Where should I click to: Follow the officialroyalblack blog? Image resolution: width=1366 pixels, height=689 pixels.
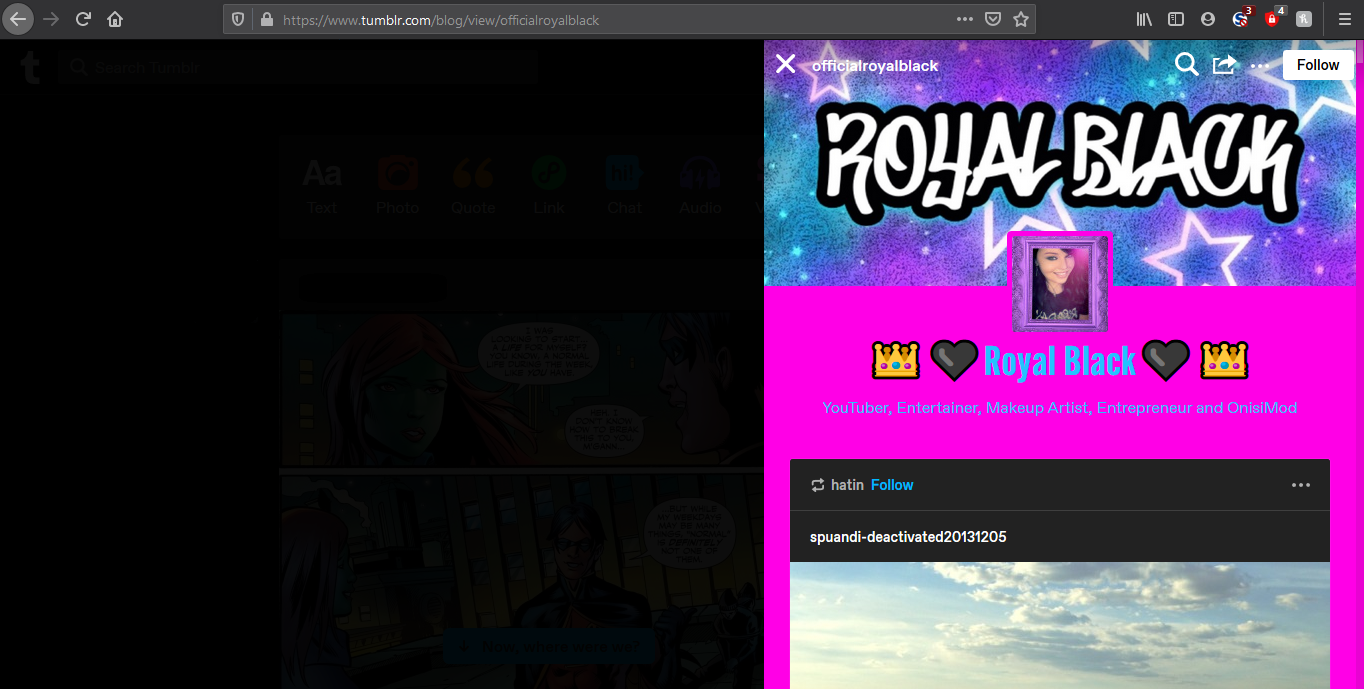(1318, 65)
